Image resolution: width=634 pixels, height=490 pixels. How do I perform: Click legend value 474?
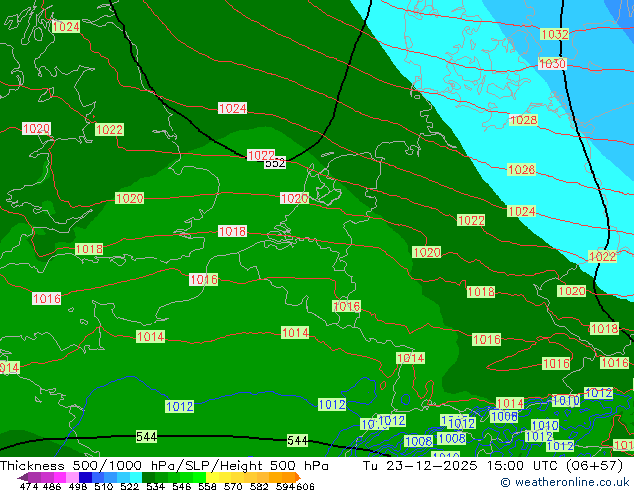(x=29, y=486)
